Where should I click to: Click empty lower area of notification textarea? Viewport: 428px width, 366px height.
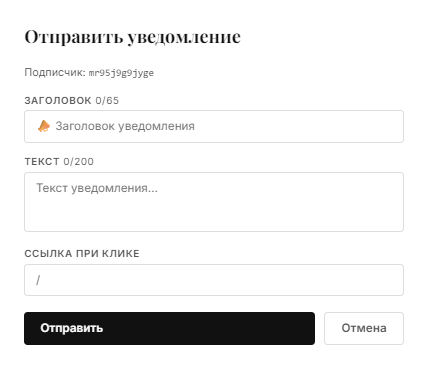pos(214,217)
